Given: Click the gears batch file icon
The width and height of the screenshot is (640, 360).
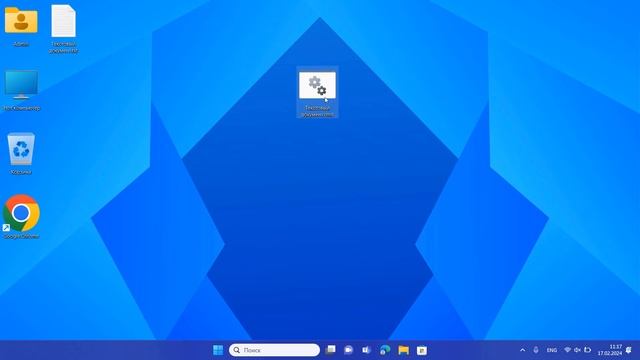Looking at the screenshot, I should (318, 86).
